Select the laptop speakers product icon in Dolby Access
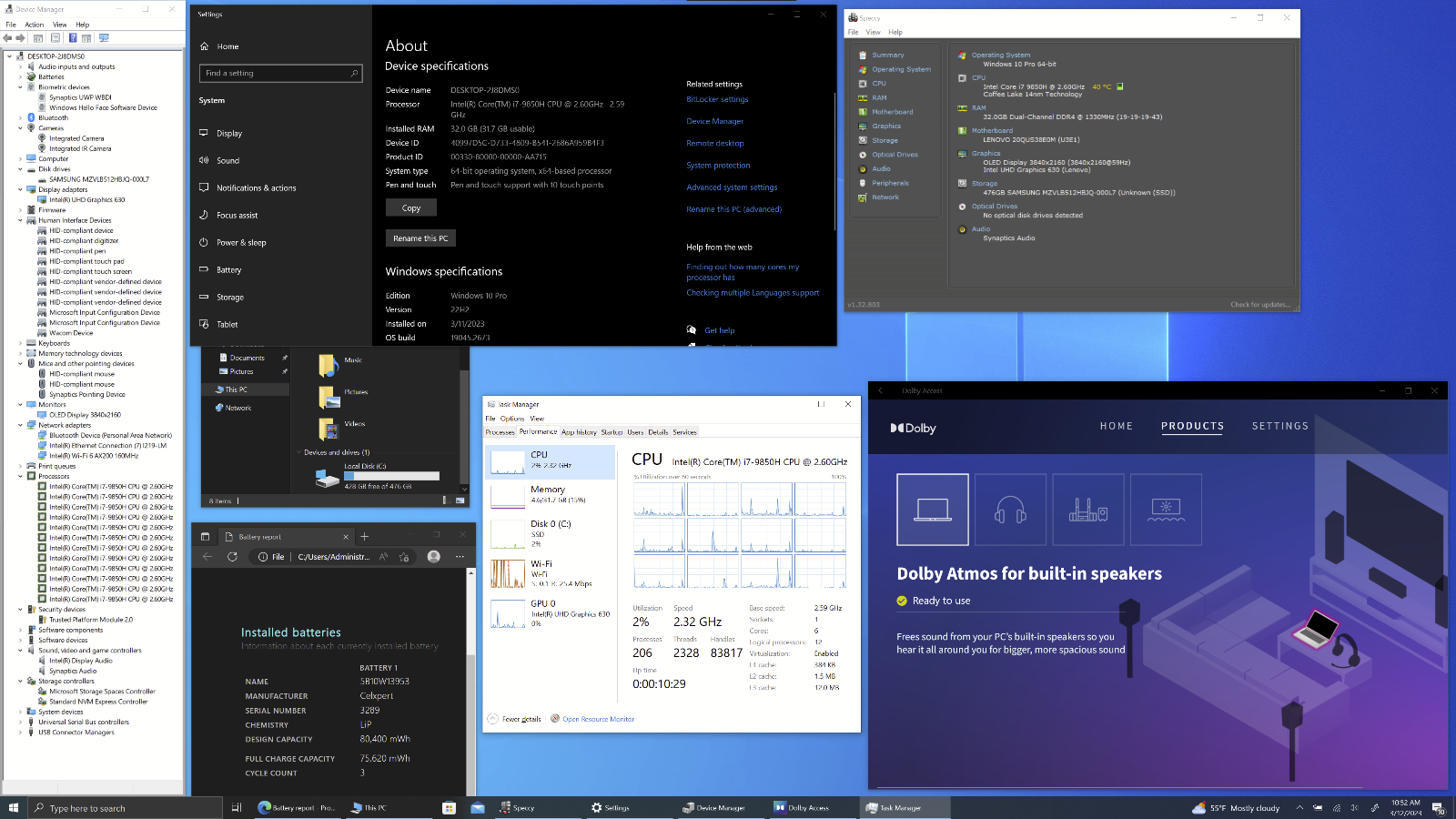This screenshot has height=819, width=1456. click(x=933, y=510)
